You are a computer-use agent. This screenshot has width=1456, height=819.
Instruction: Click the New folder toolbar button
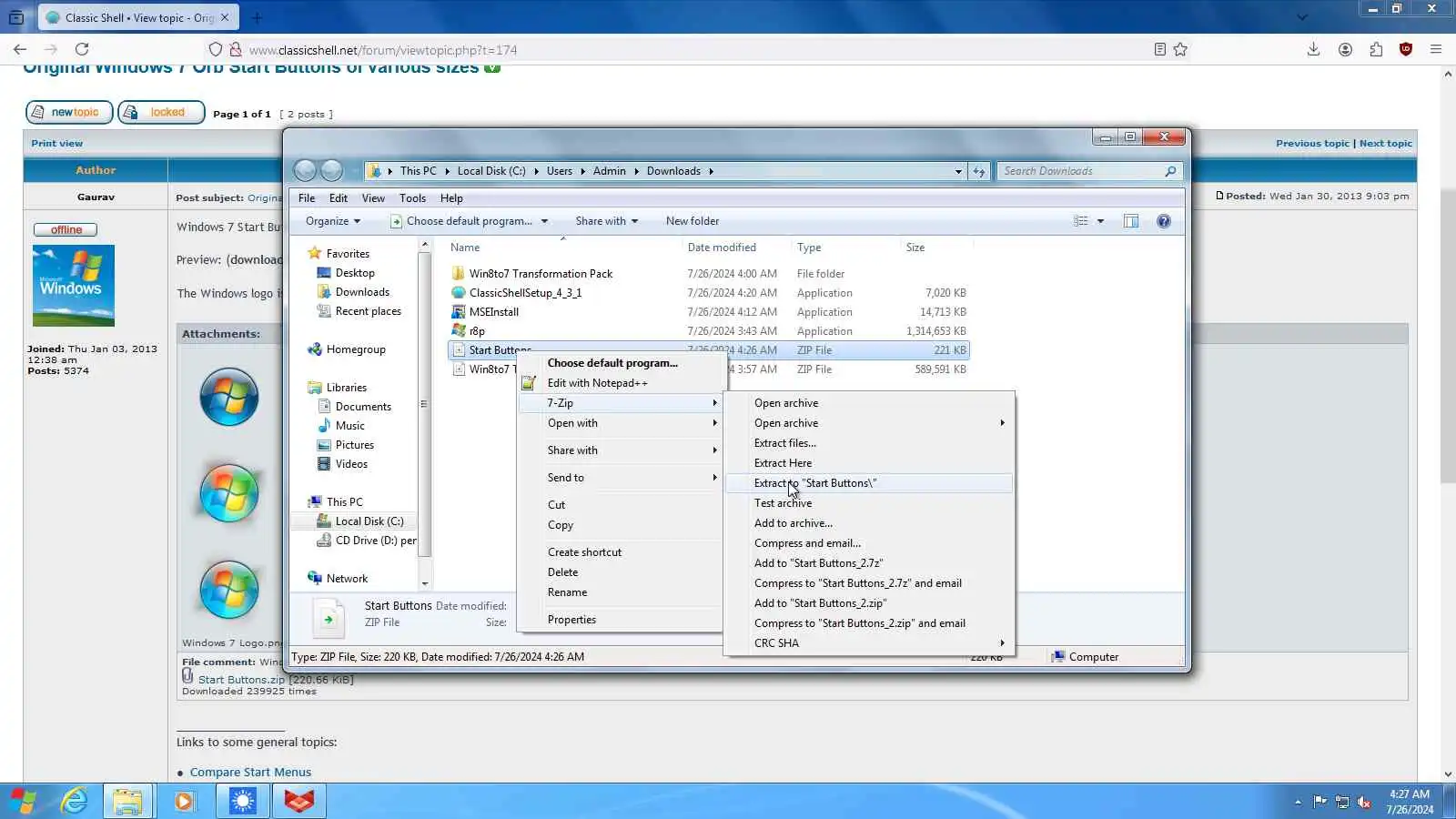tap(693, 221)
